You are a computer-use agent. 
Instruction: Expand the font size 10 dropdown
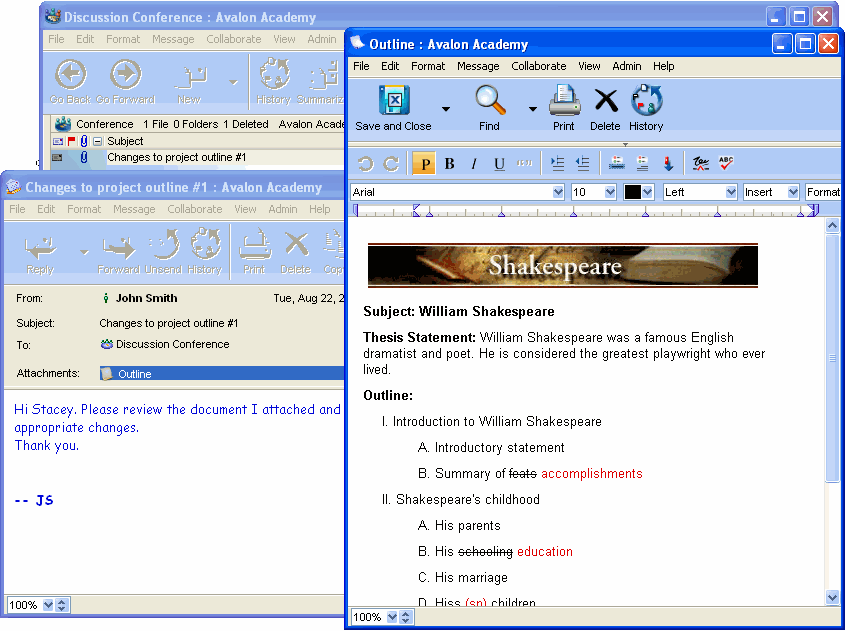(x=609, y=192)
